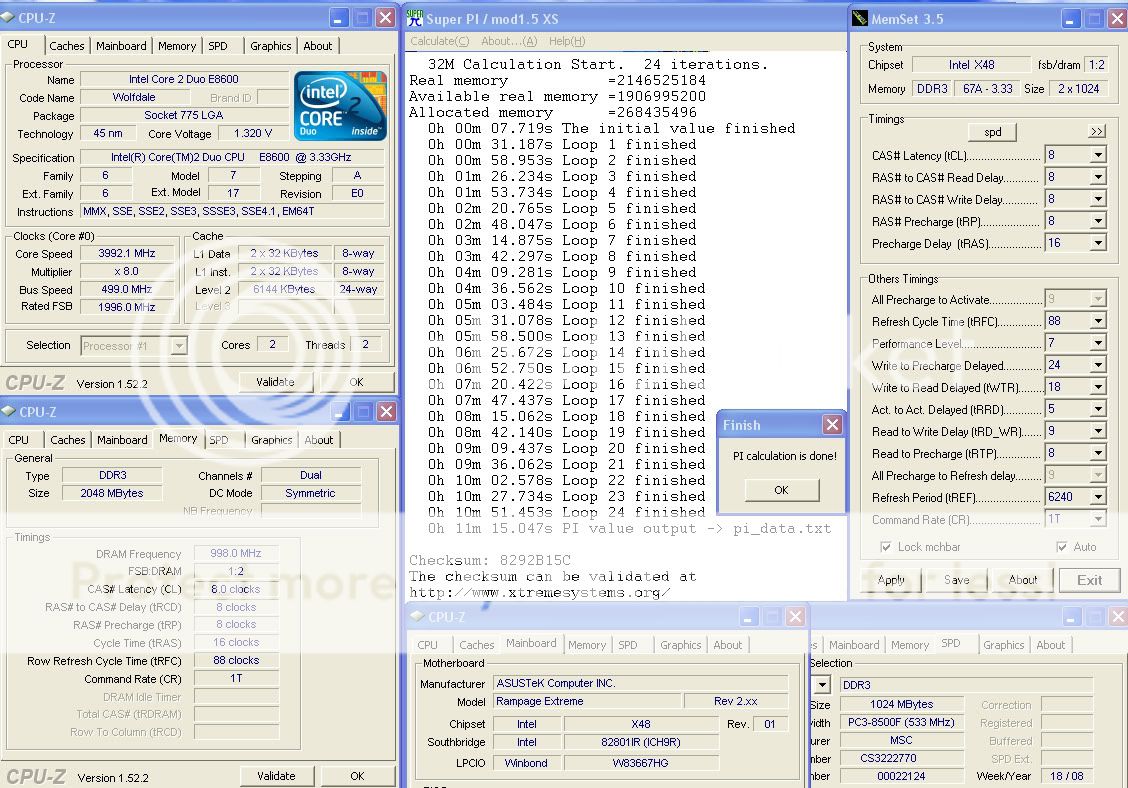Click the xtremesystems.org URL text
Image resolution: width=1128 pixels, height=788 pixels.
540,593
